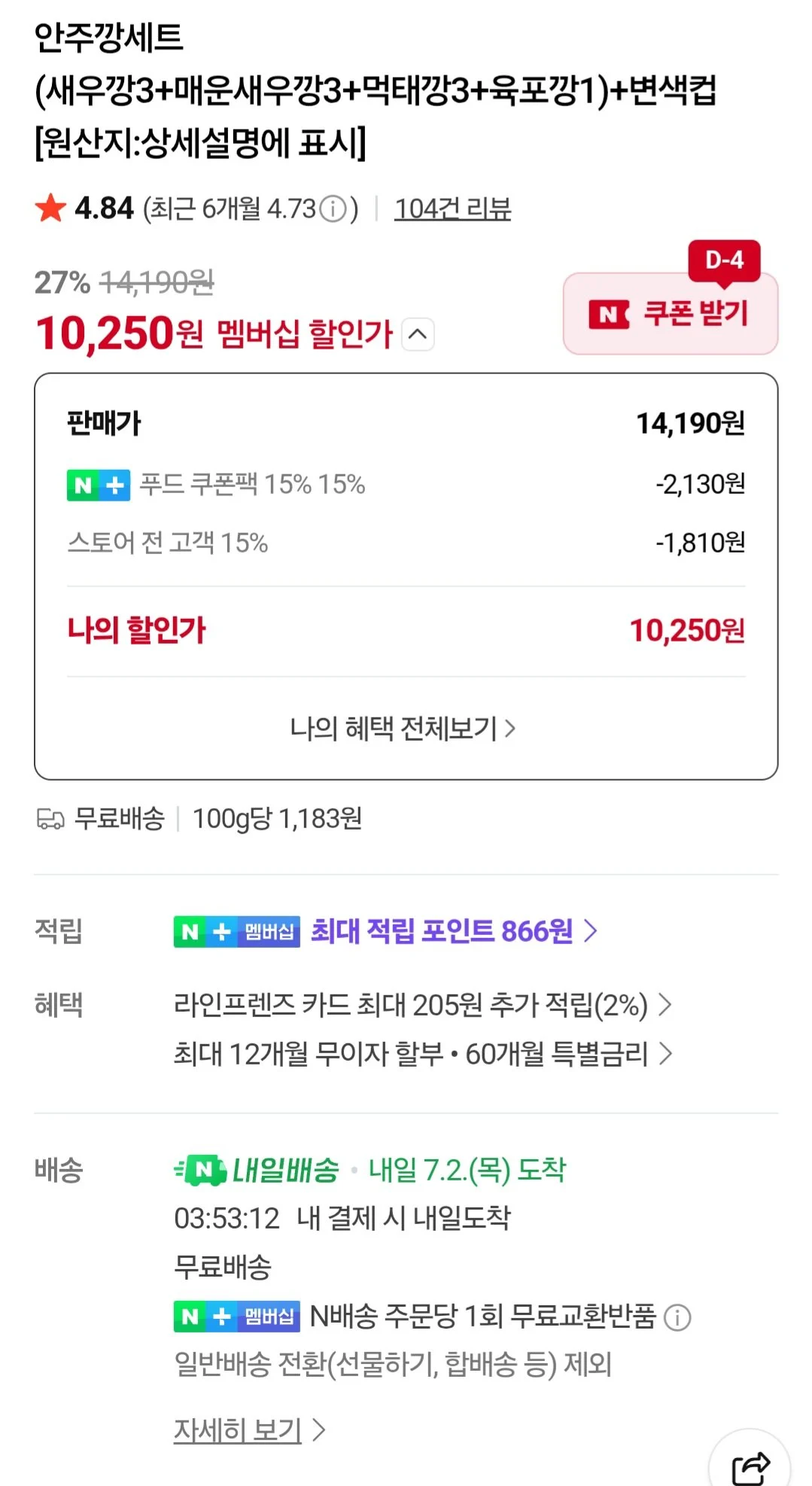The width and height of the screenshot is (812, 1486).
Task: Tap the info icon beside 4.73 rating
Action: click(x=333, y=209)
